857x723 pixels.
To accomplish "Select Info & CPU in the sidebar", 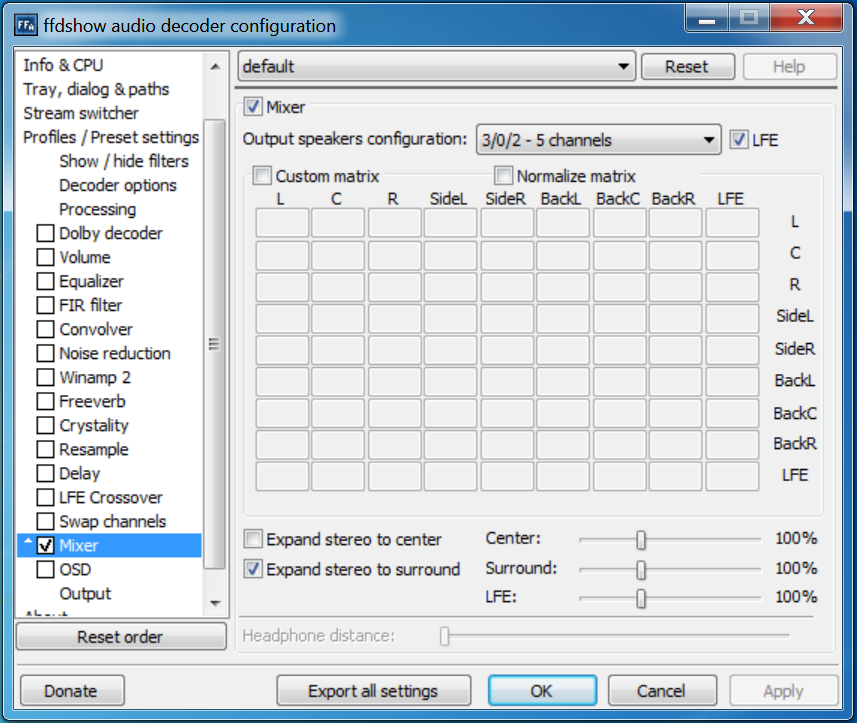I will click(63, 65).
